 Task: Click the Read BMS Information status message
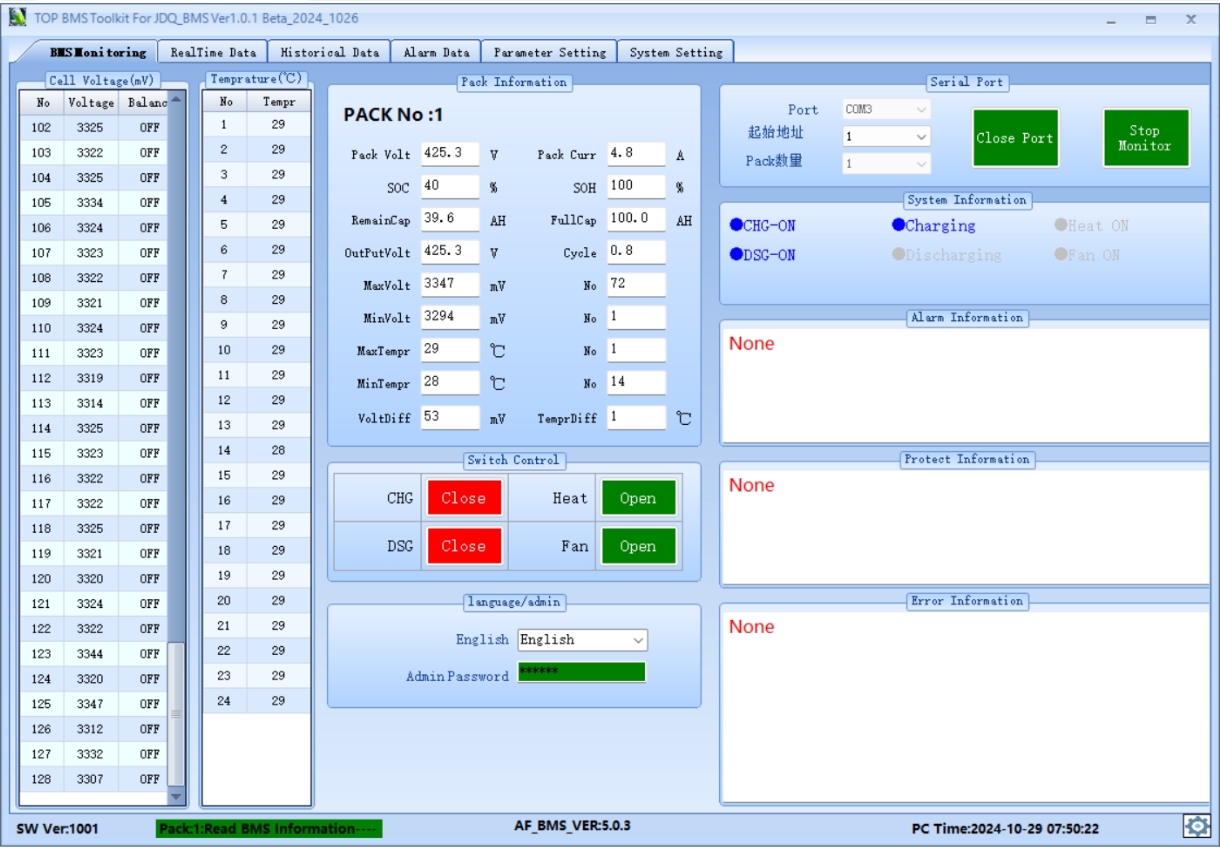coord(269,829)
